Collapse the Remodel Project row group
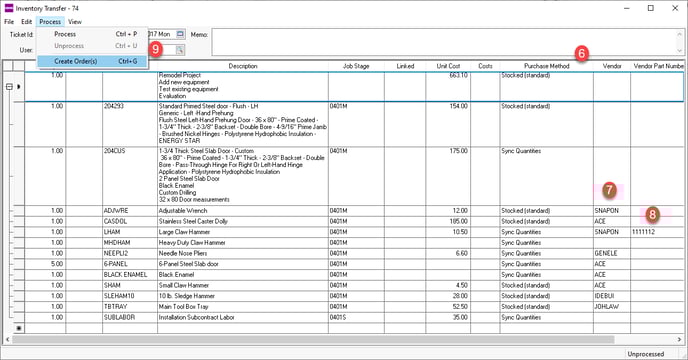Image resolution: width=688 pixels, height=360 pixels. [9, 87]
